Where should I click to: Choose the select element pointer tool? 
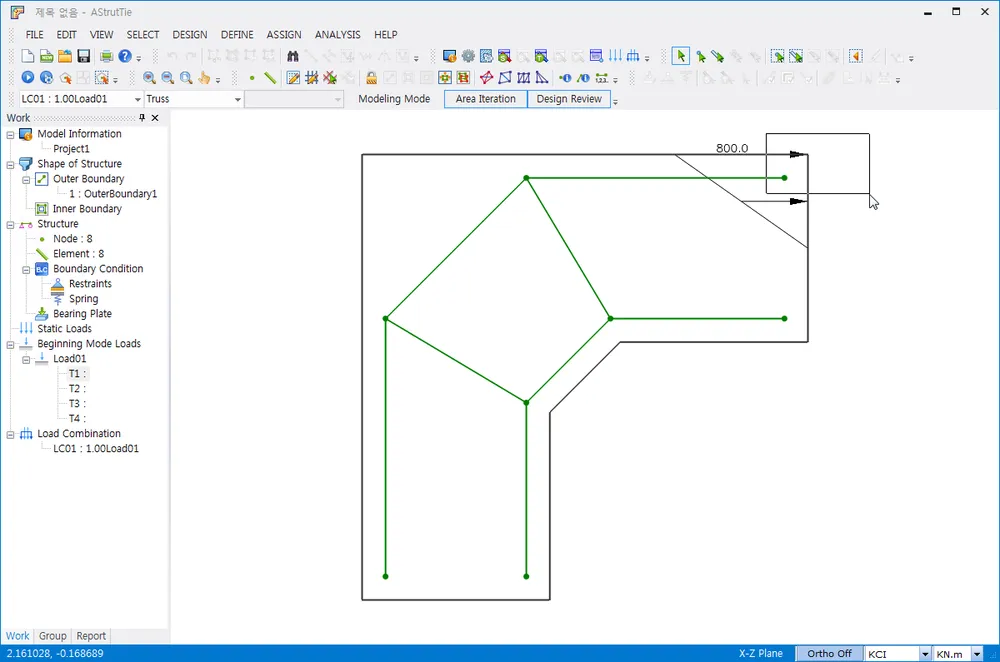pyautogui.click(x=718, y=57)
